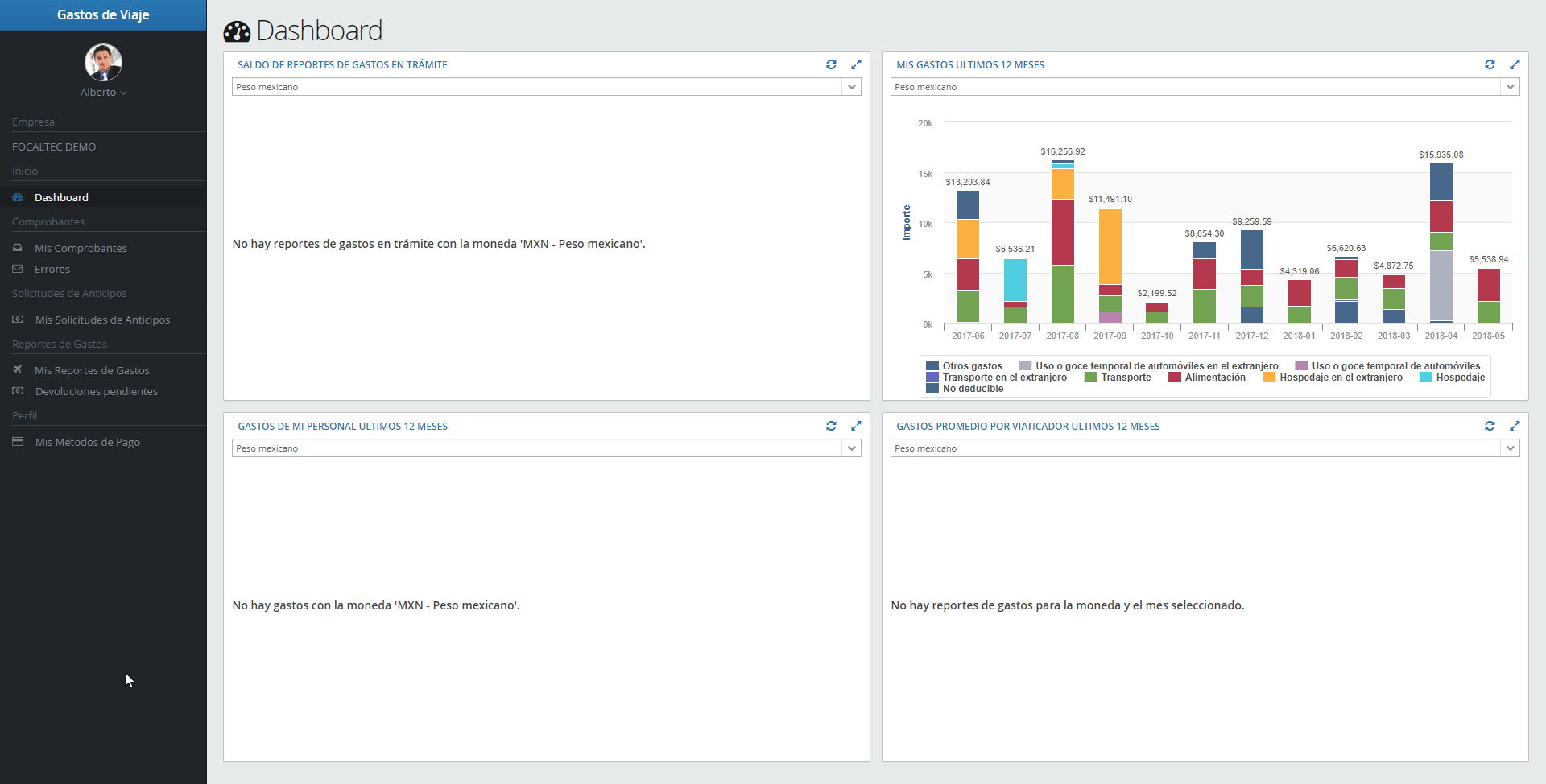Toggle Transporte series in chart legend
1546x784 pixels.
point(1118,378)
